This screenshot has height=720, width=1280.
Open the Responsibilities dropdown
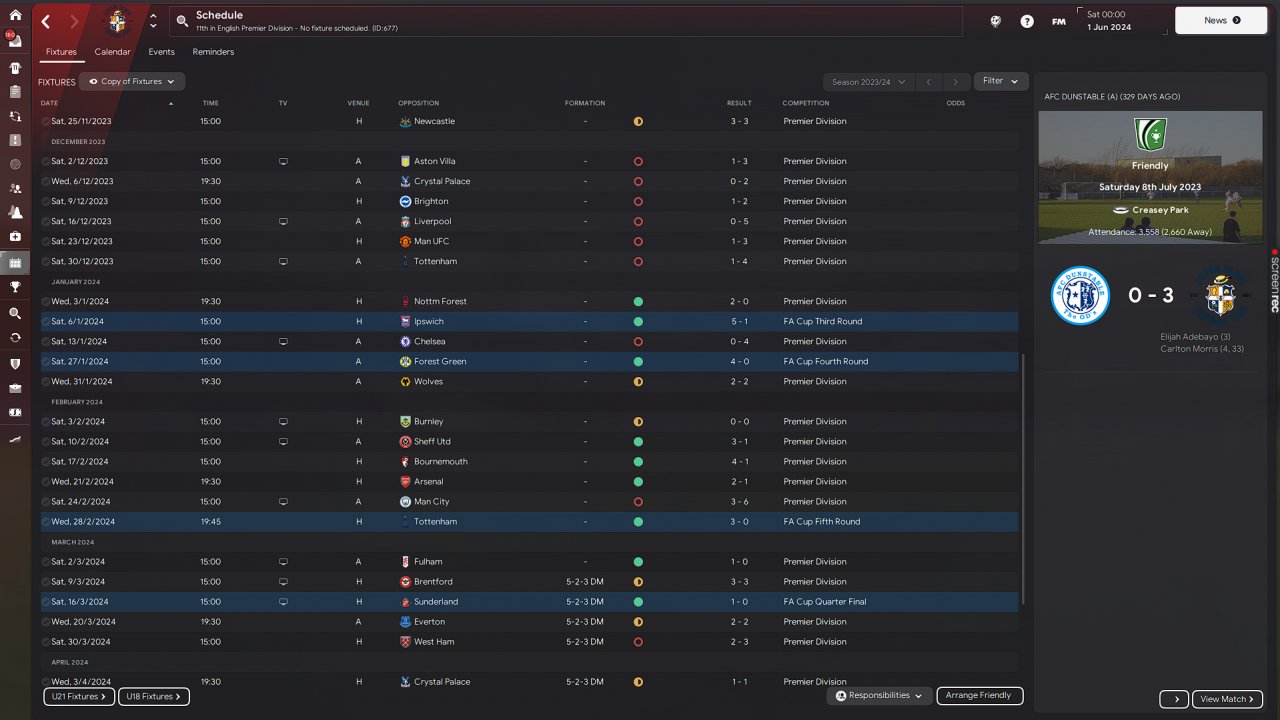(x=879, y=695)
